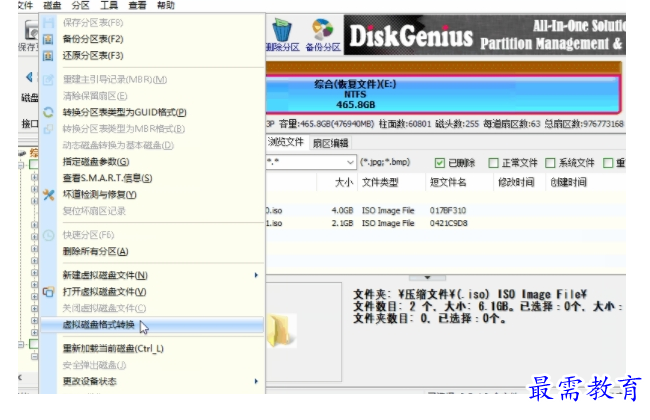Click the 还原分区表(F3) icon in the menu
Viewport: 650px width, 420px height.
[48, 56]
